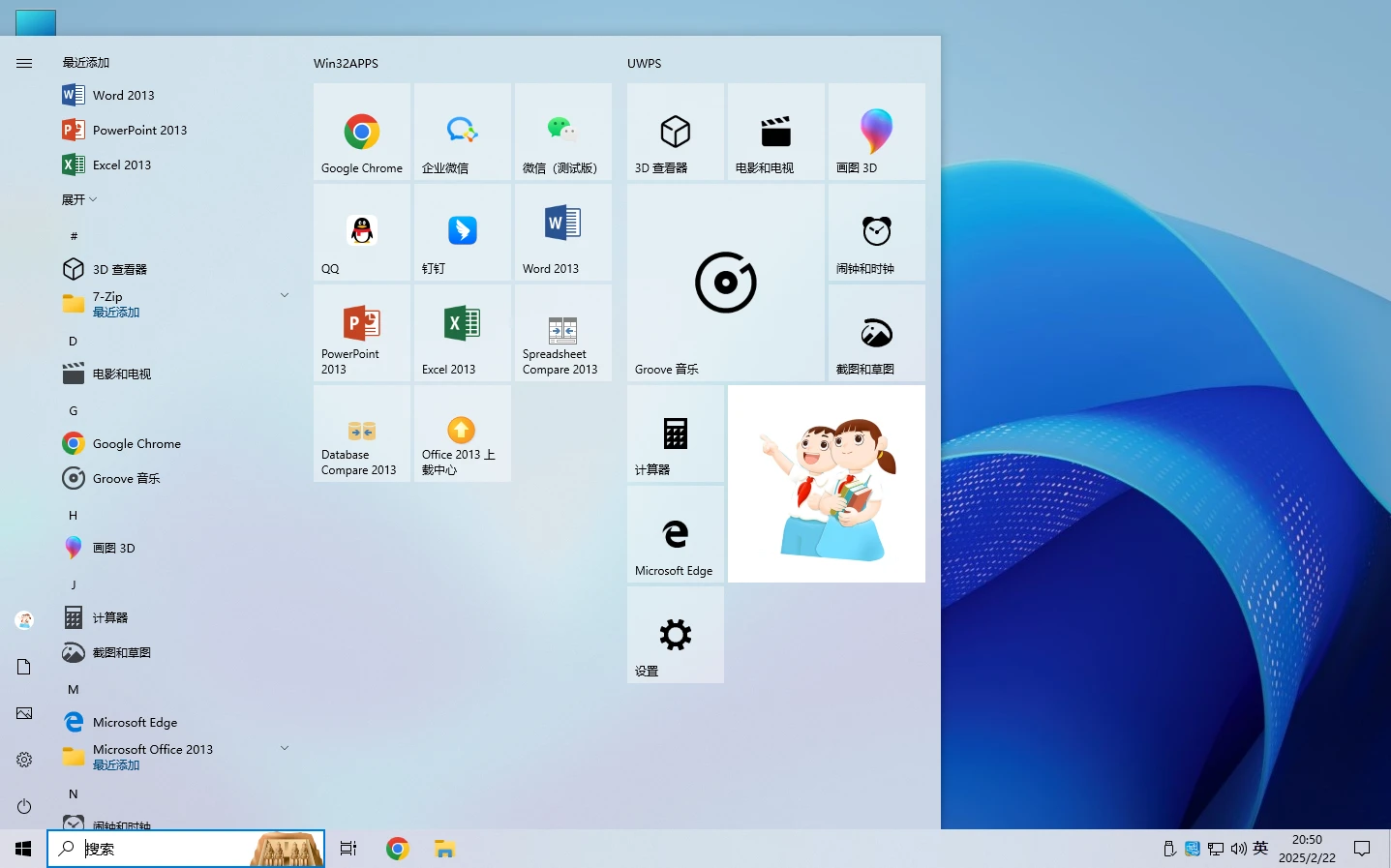Viewport: 1391px width, 868px height.
Task: Launch the QQ penguin tile
Action: click(x=362, y=232)
